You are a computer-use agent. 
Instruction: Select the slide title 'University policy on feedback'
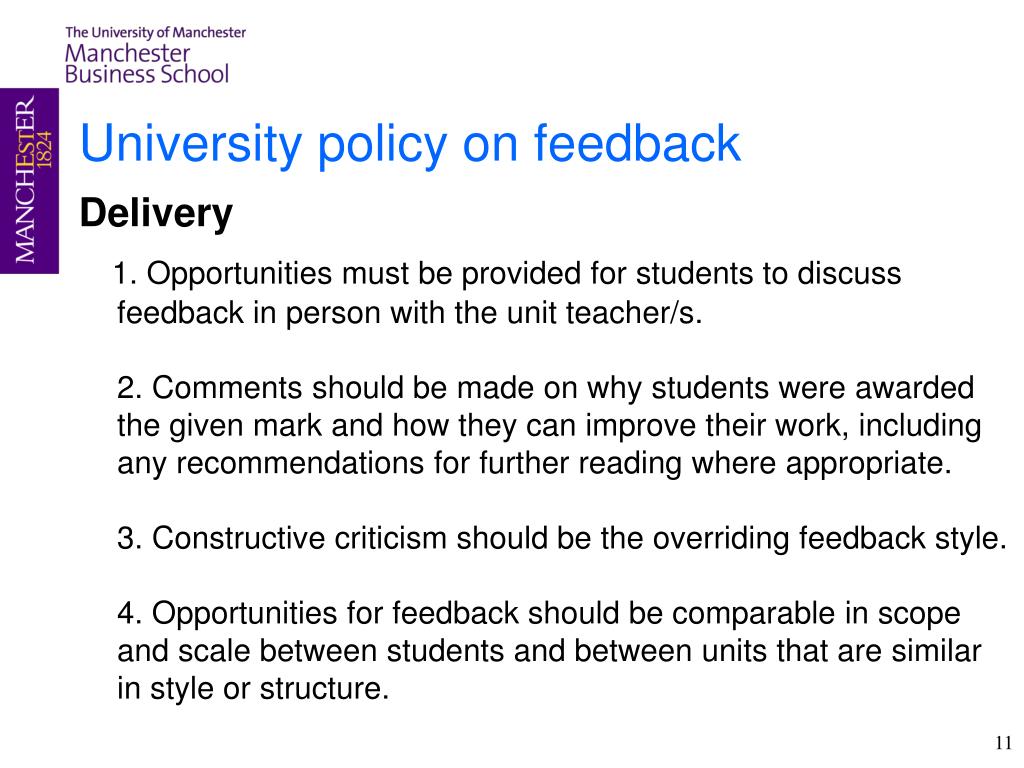pyautogui.click(x=410, y=145)
